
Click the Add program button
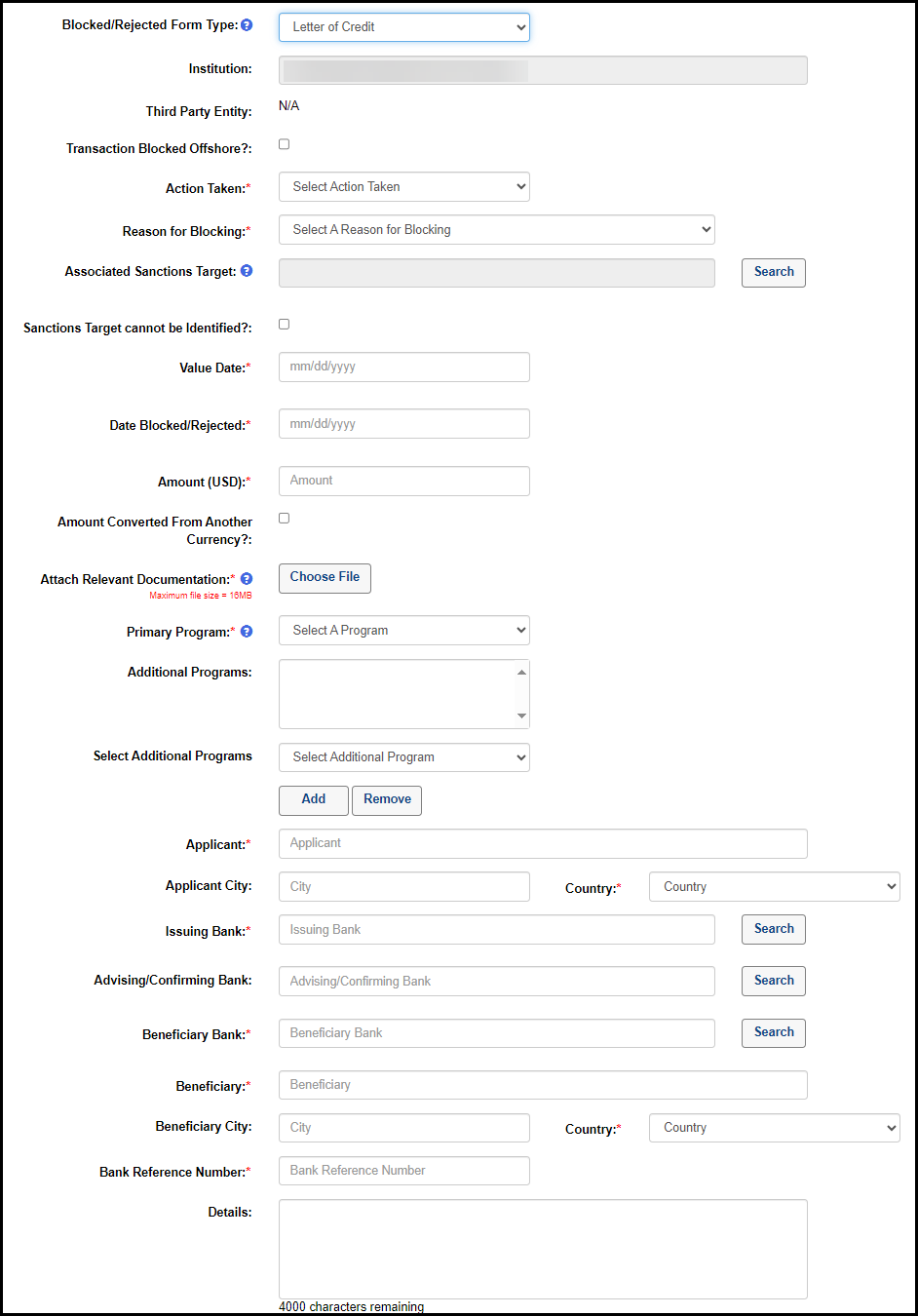[x=313, y=800]
